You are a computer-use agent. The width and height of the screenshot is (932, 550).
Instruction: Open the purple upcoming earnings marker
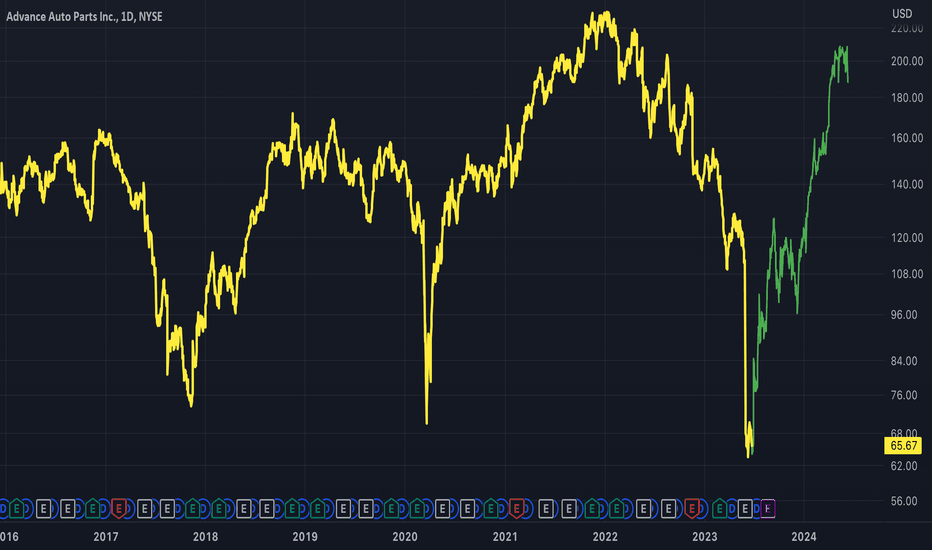767,509
